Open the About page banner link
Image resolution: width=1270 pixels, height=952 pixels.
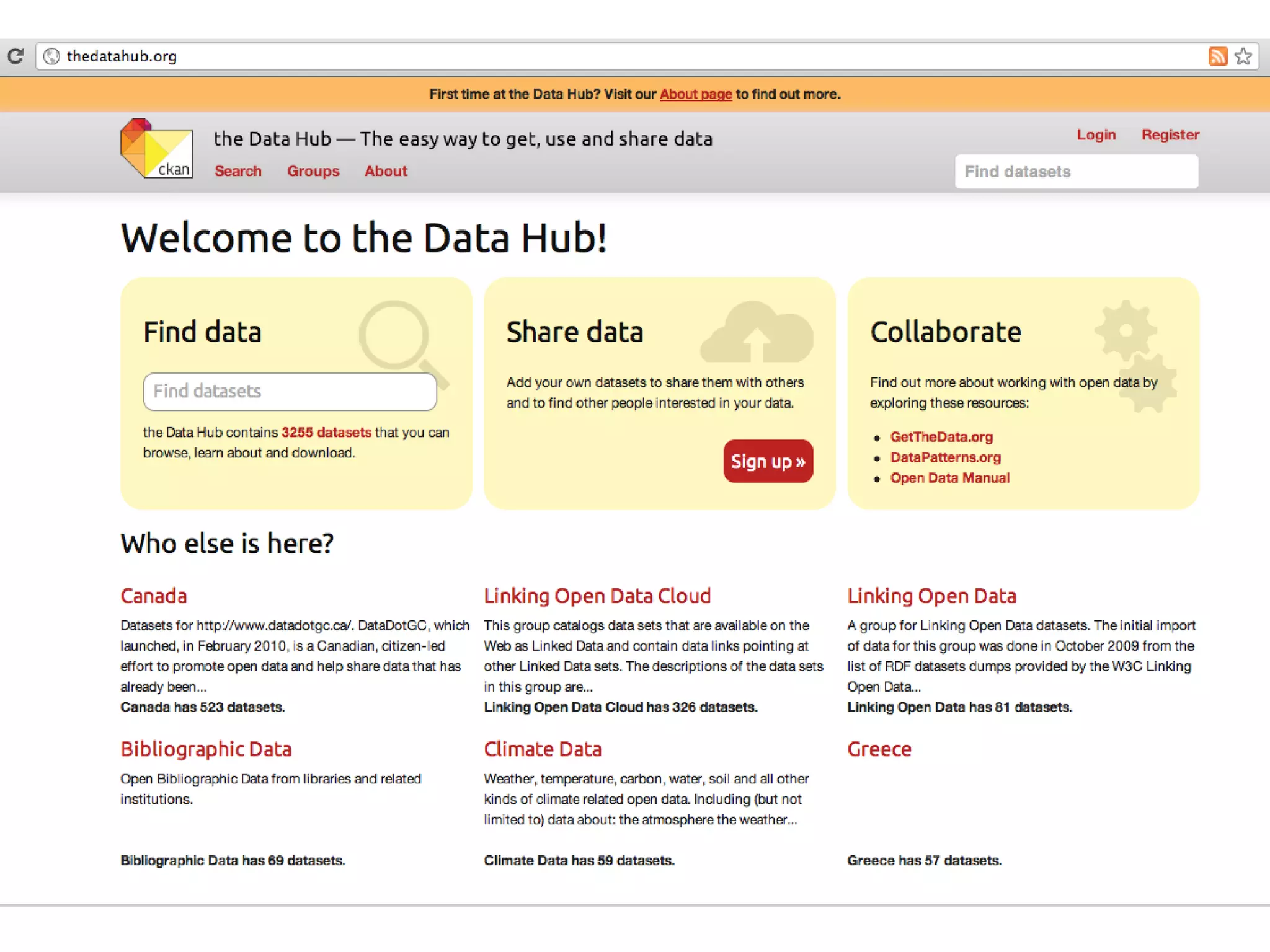click(x=695, y=94)
